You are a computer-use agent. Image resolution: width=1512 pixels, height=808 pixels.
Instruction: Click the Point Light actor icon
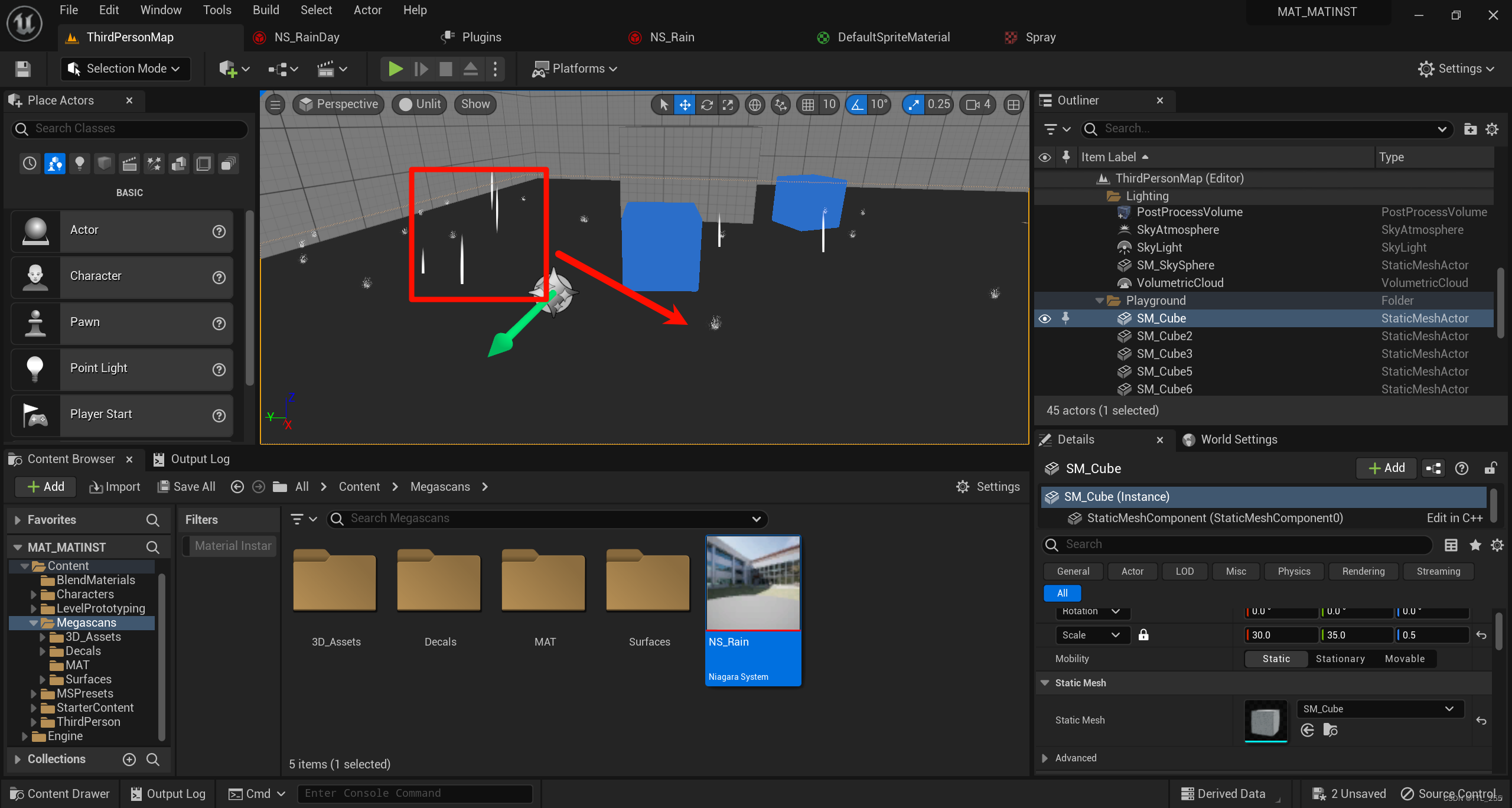pyautogui.click(x=34, y=367)
